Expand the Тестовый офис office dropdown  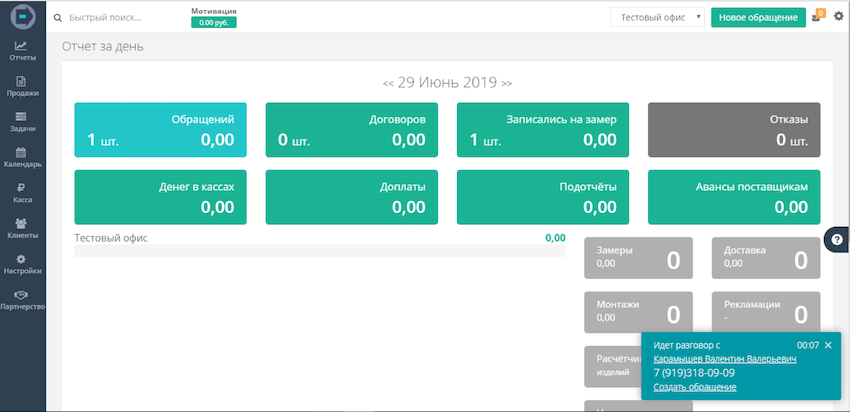point(657,18)
